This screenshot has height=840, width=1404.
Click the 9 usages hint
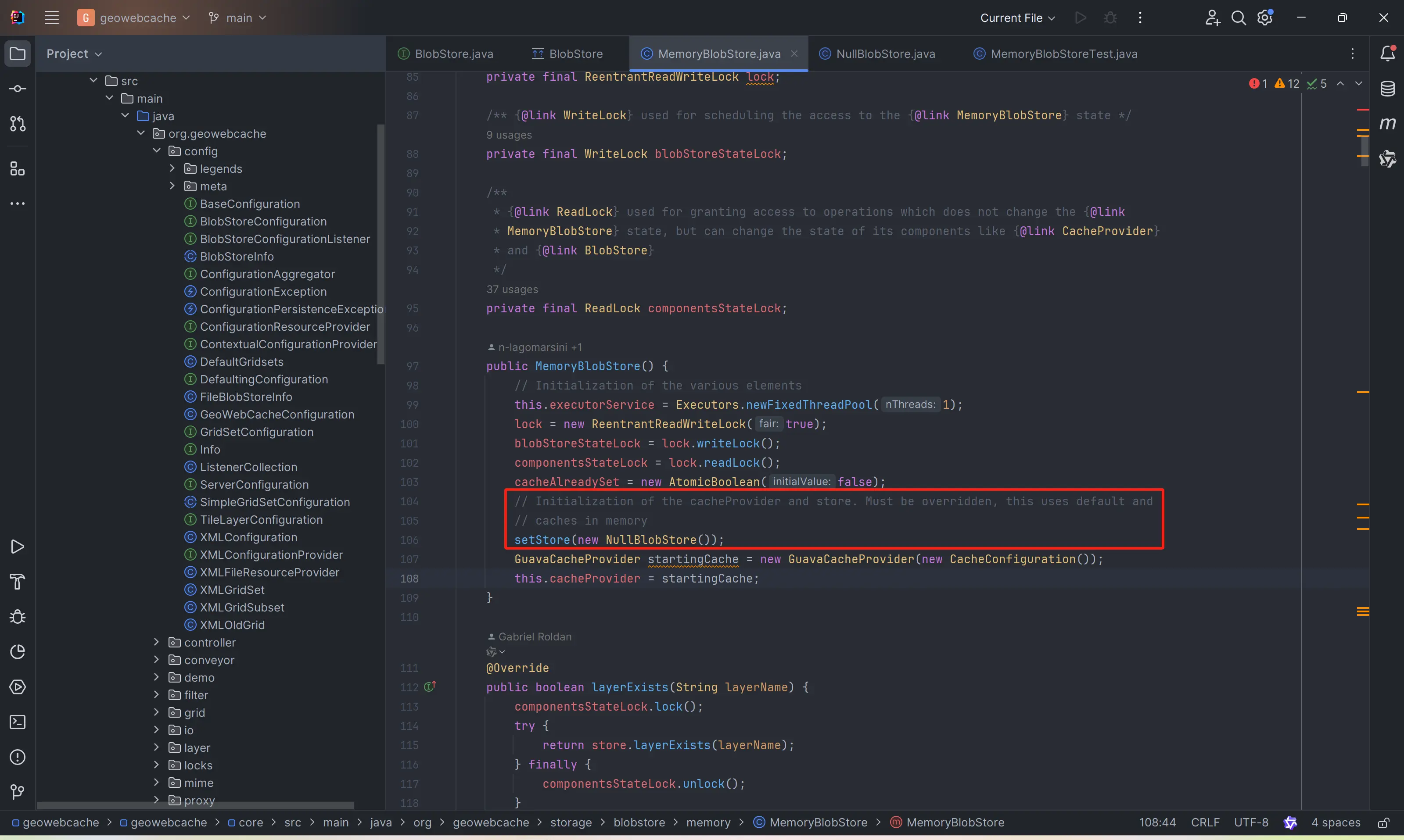point(509,135)
